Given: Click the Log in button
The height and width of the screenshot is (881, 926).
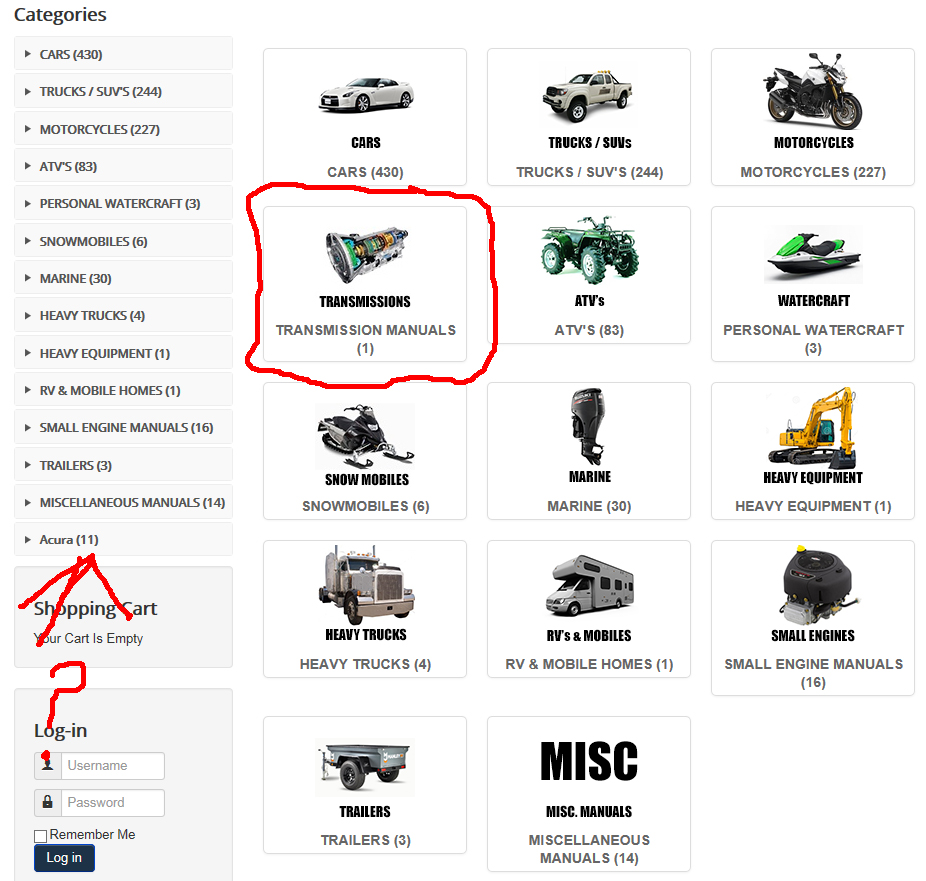Looking at the screenshot, I should [x=64, y=858].
